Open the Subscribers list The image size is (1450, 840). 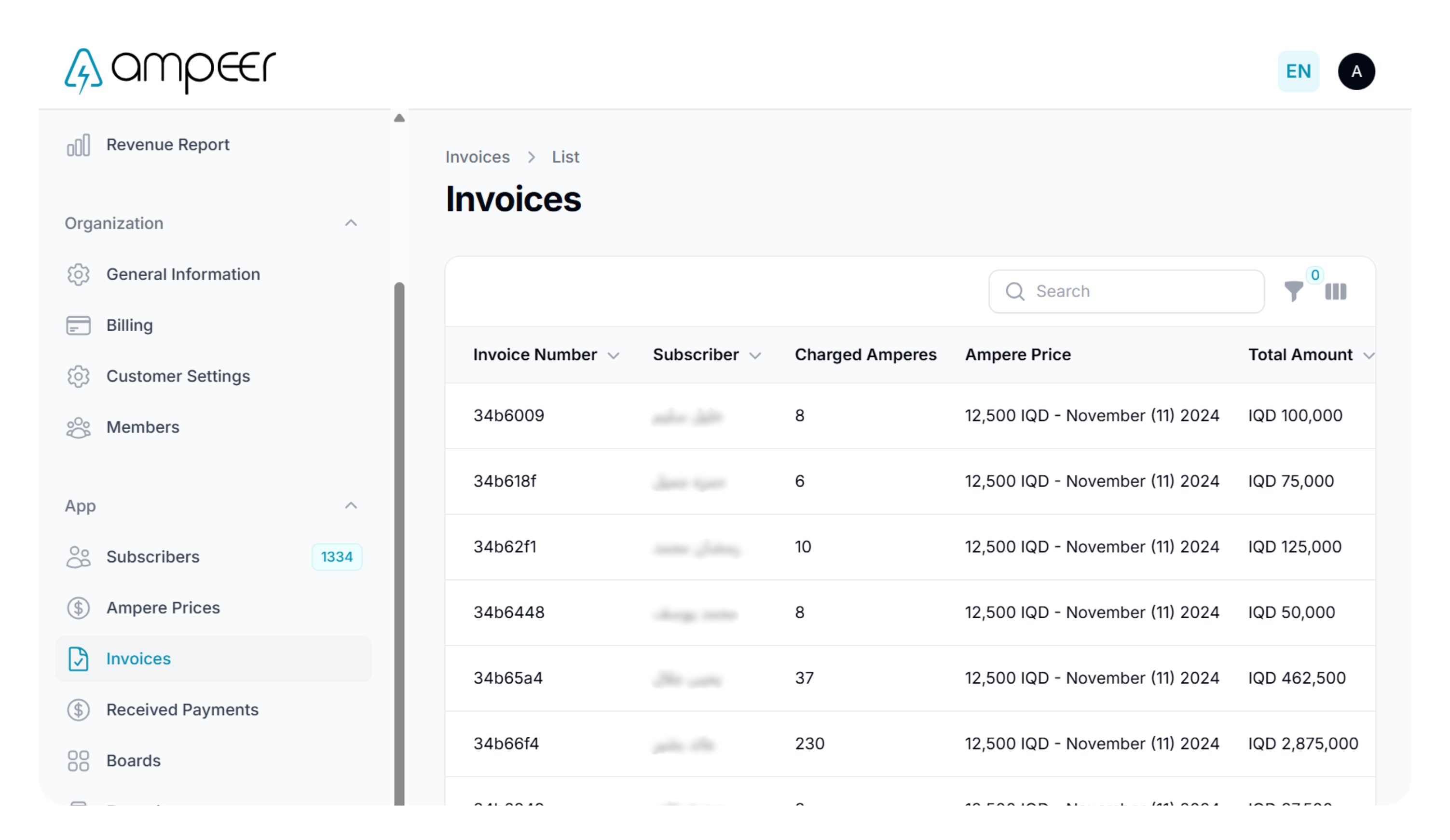pyautogui.click(x=152, y=557)
